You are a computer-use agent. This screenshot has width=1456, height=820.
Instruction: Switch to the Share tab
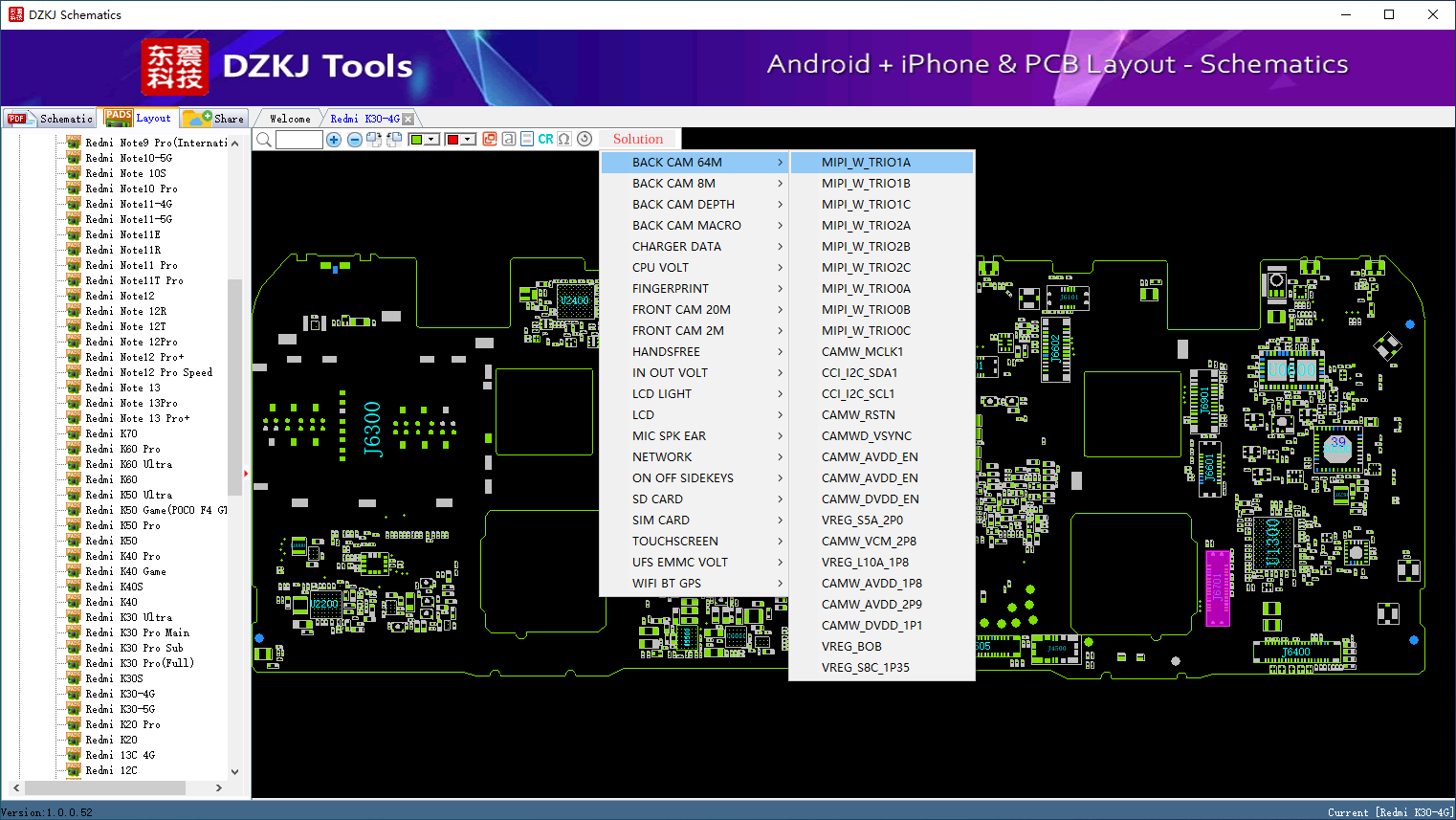coord(214,119)
